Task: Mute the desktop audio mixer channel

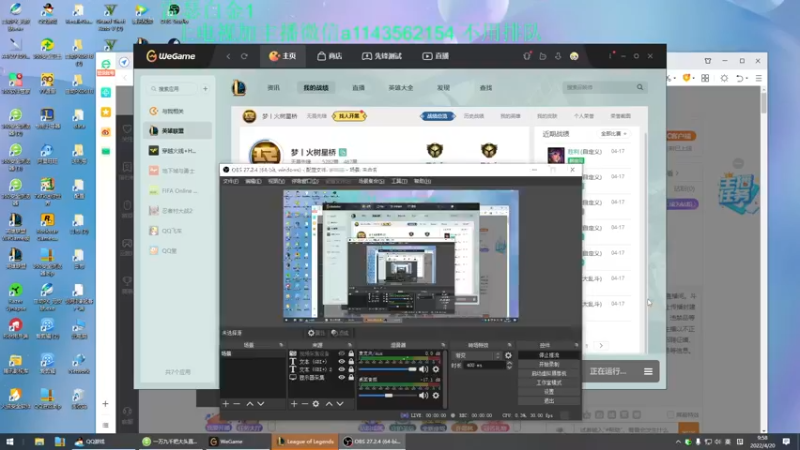Action: (x=423, y=395)
